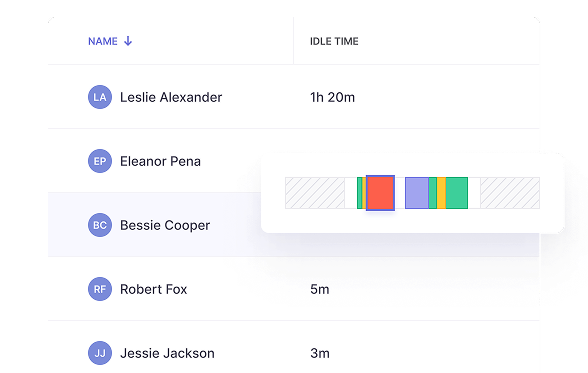Image resolution: width=588 pixels, height=373 pixels.
Task: Open Eleanor Pena's name
Action: pos(160,161)
